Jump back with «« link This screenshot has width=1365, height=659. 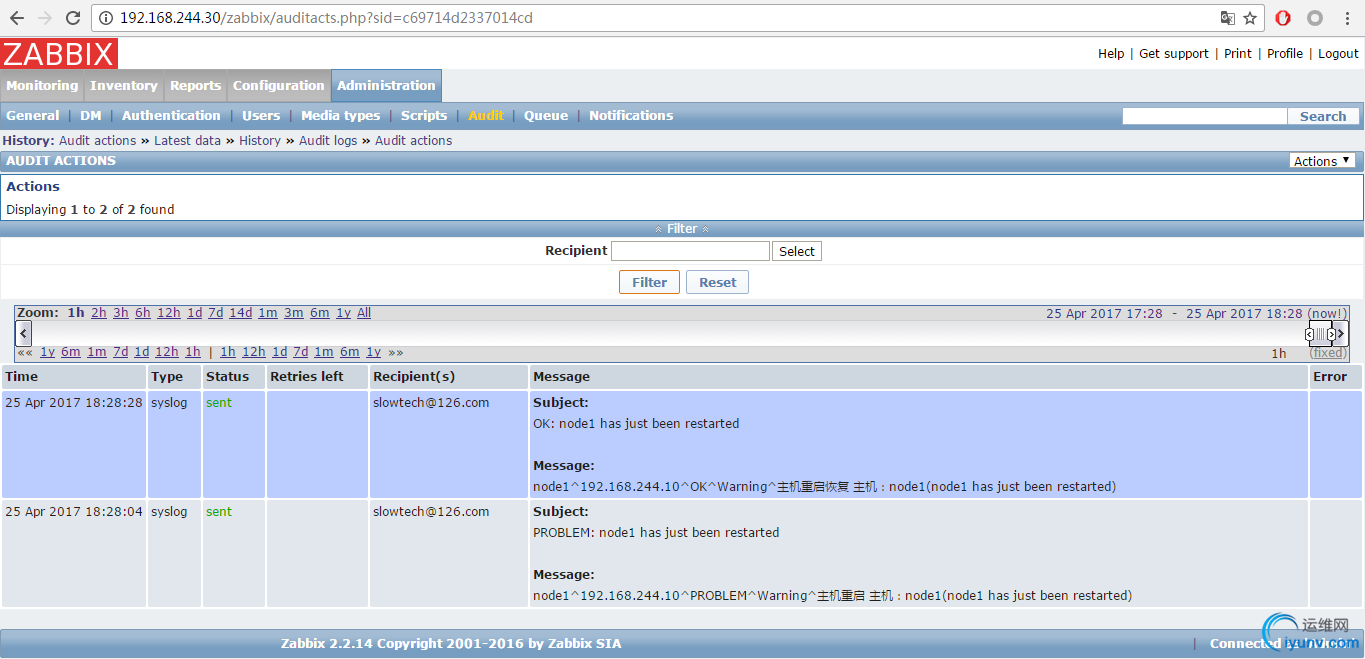pyautogui.click(x=25, y=352)
